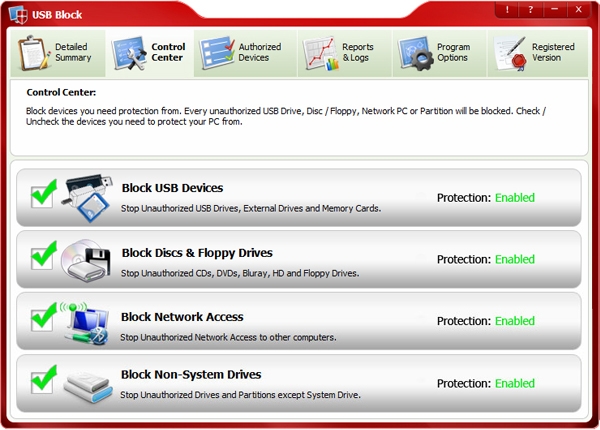Open the Detailed Summary tab
600x430 pixels.
[x=58, y=53]
